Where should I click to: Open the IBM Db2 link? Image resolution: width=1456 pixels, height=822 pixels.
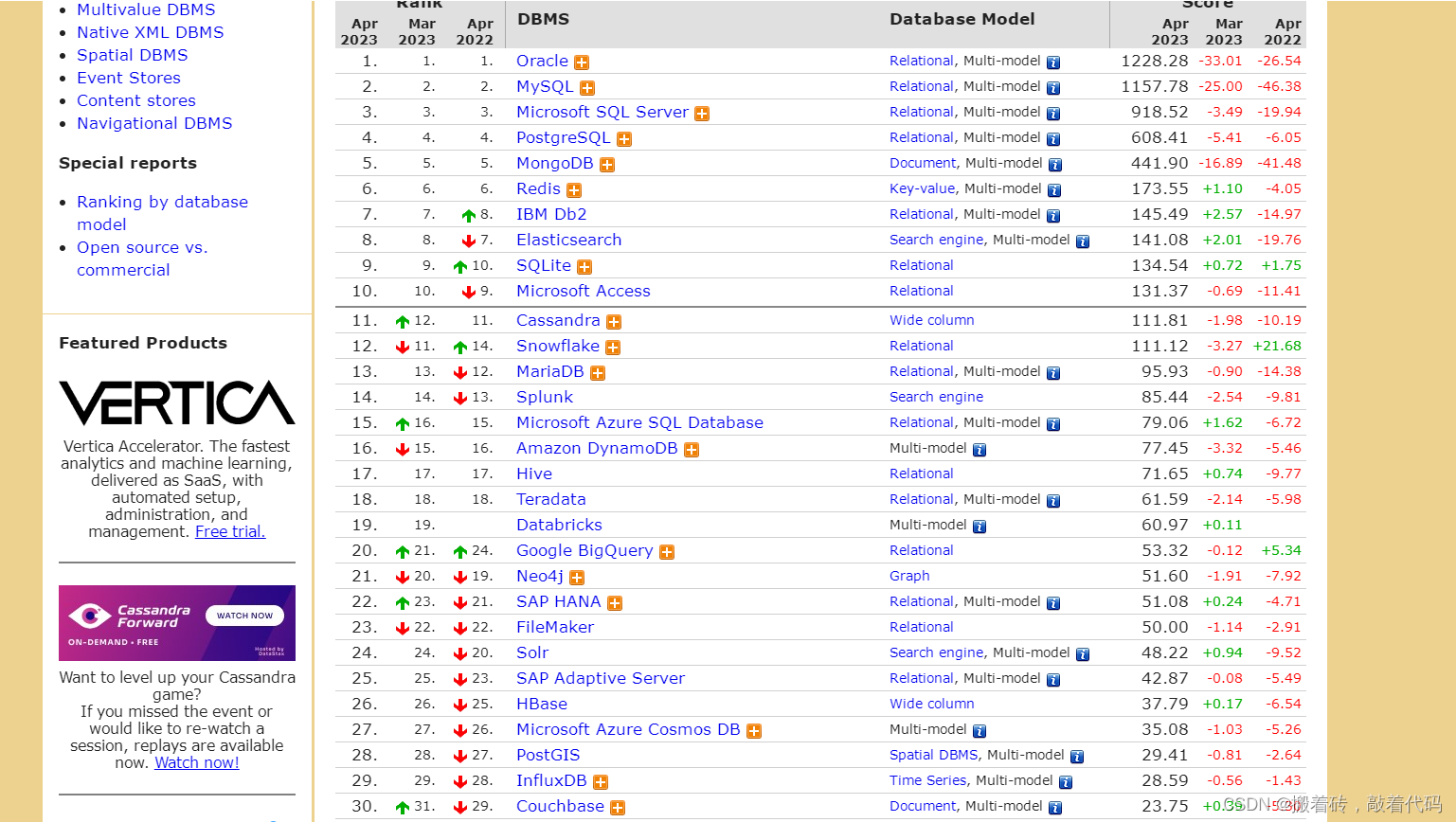(x=551, y=214)
